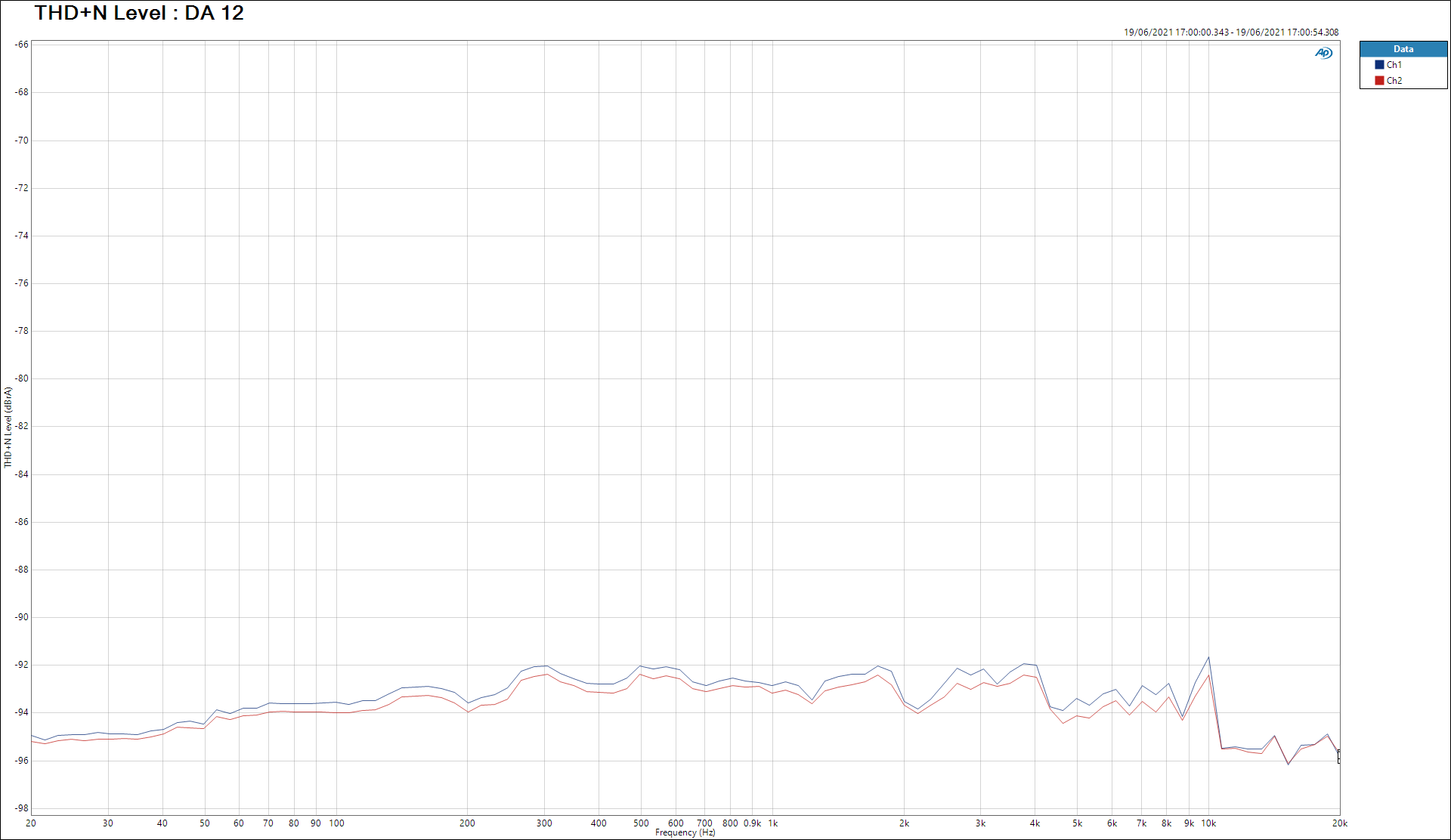
Task: Click the 20 label at frequency axis start
Action: coord(31,823)
